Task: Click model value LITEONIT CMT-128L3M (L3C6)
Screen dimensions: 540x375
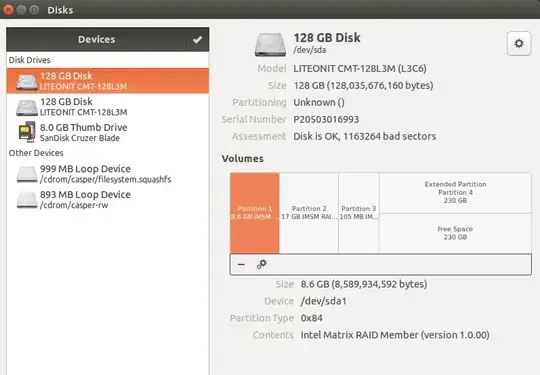Action: (360, 69)
